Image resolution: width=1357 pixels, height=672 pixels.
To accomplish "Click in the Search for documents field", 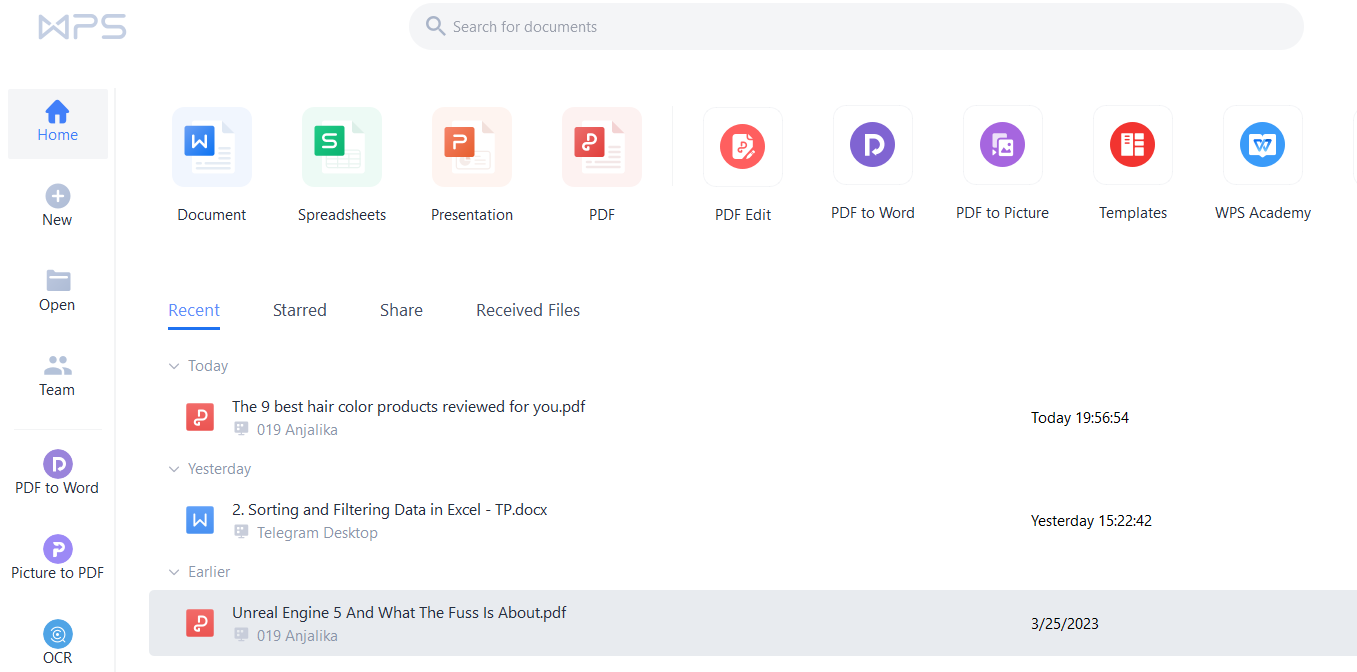I will [856, 26].
